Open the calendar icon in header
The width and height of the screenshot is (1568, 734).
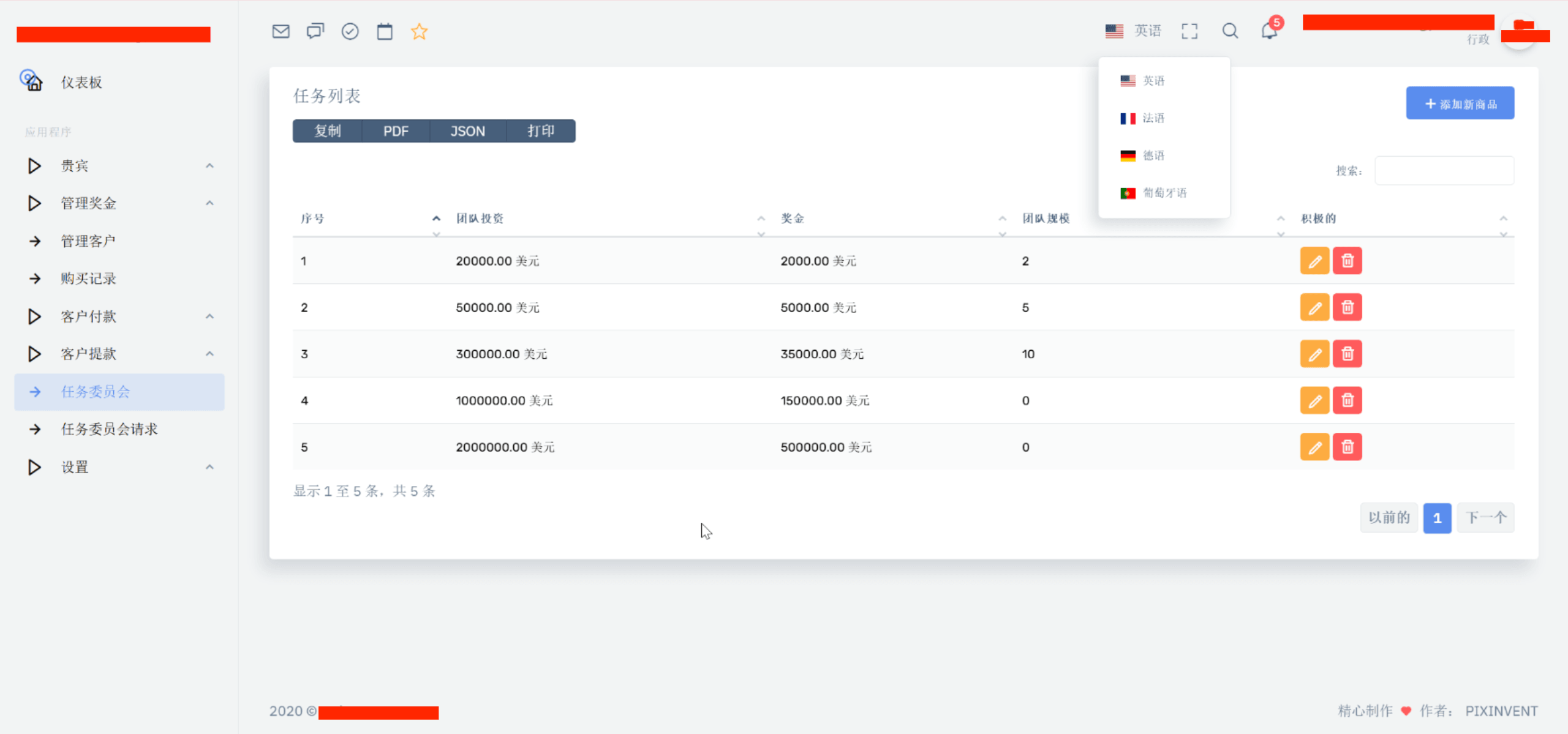click(x=385, y=31)
